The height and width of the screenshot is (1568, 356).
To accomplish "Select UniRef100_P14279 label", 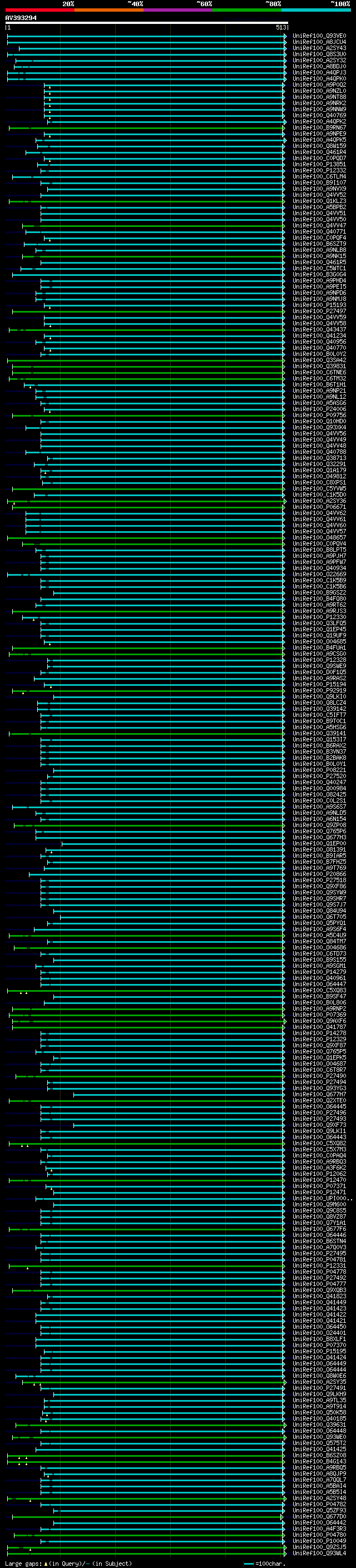I will tap(319, 972).
